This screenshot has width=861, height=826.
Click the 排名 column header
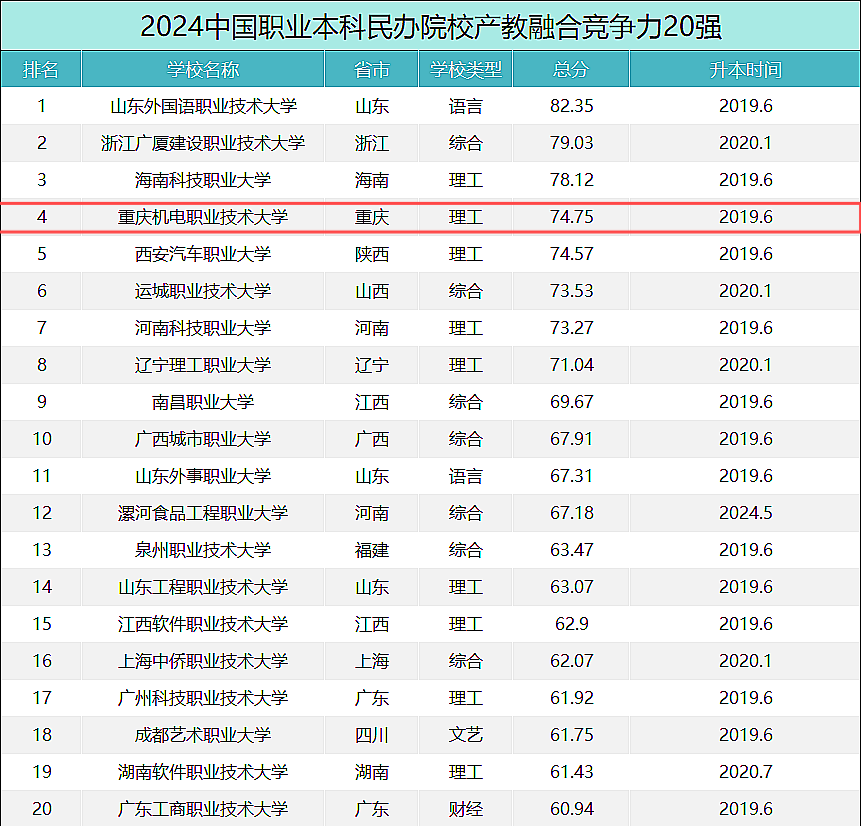point(41,70)
